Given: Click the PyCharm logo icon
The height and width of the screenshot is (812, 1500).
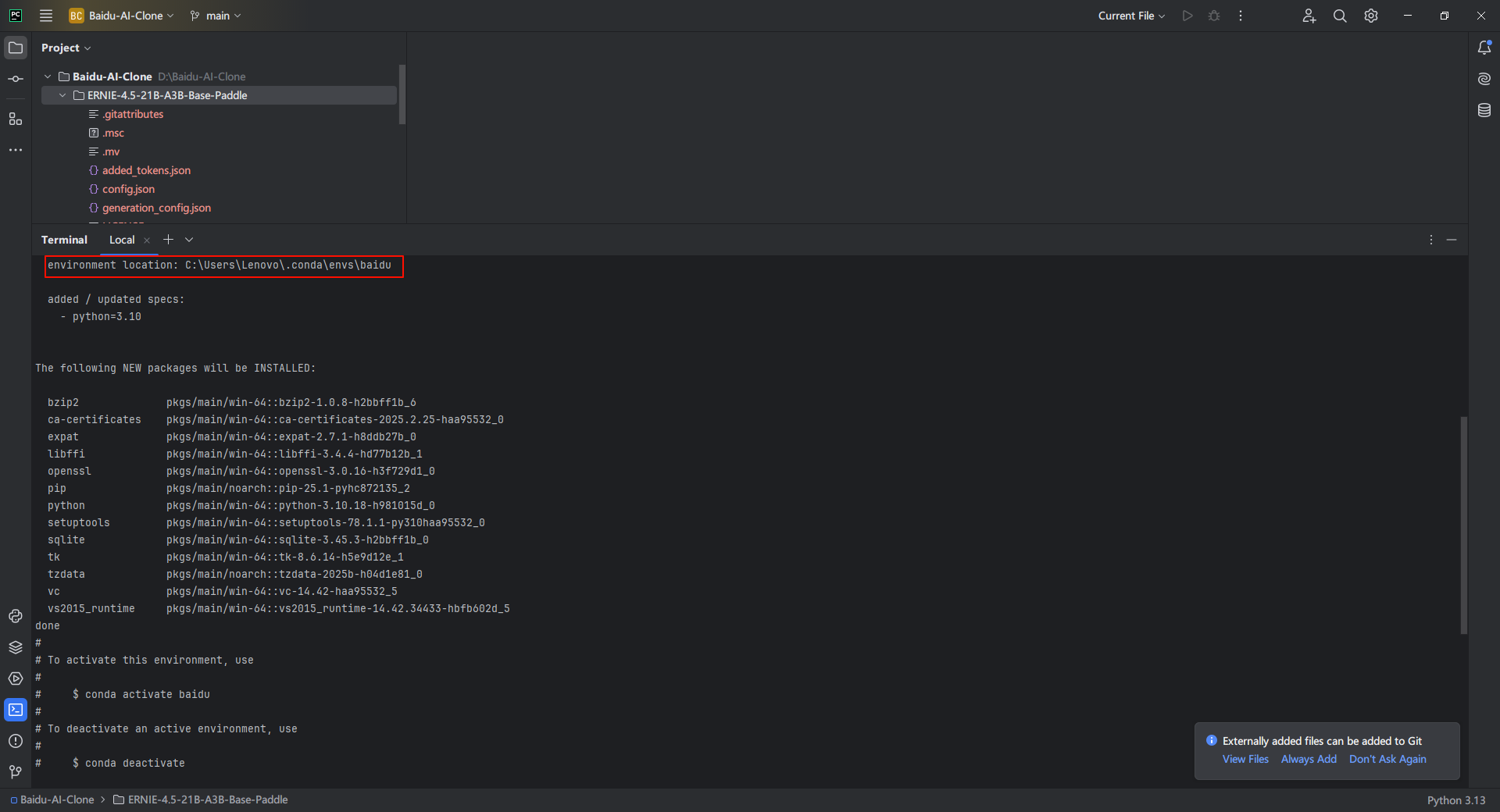Looking at the screenshot, I should (16, 16).
